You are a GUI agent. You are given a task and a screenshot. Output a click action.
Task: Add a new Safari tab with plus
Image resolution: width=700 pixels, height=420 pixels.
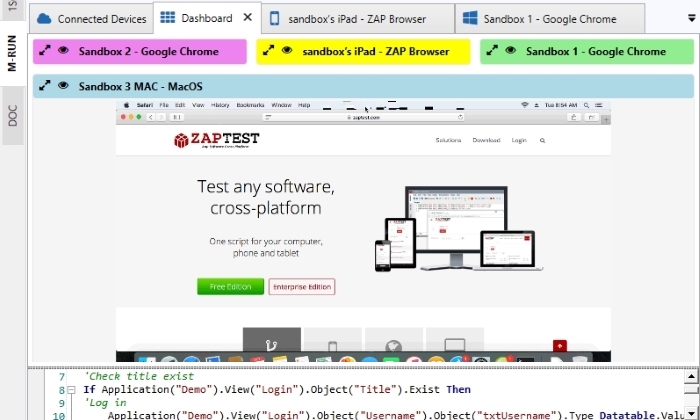[606, 120]
